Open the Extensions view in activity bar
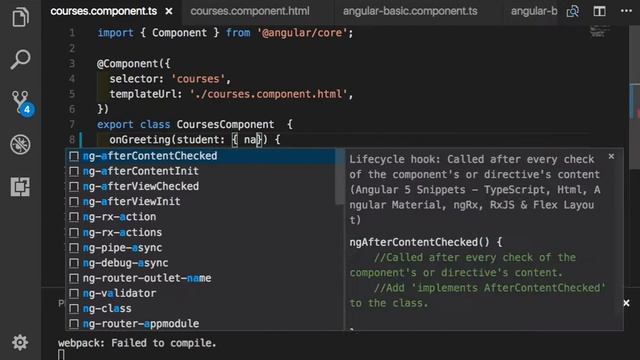The height and width of the screenshot is (360, 640). point(20,187)
